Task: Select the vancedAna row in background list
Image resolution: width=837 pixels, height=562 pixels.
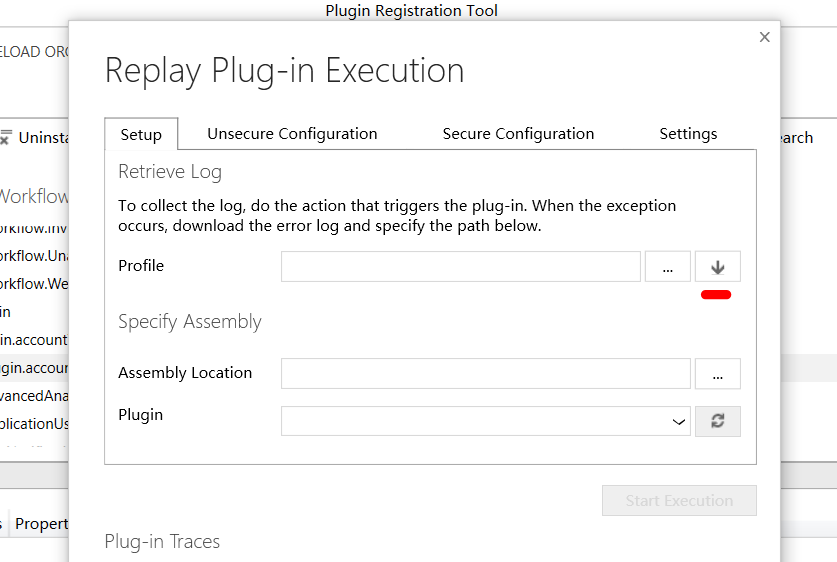Action: point(34,395)
